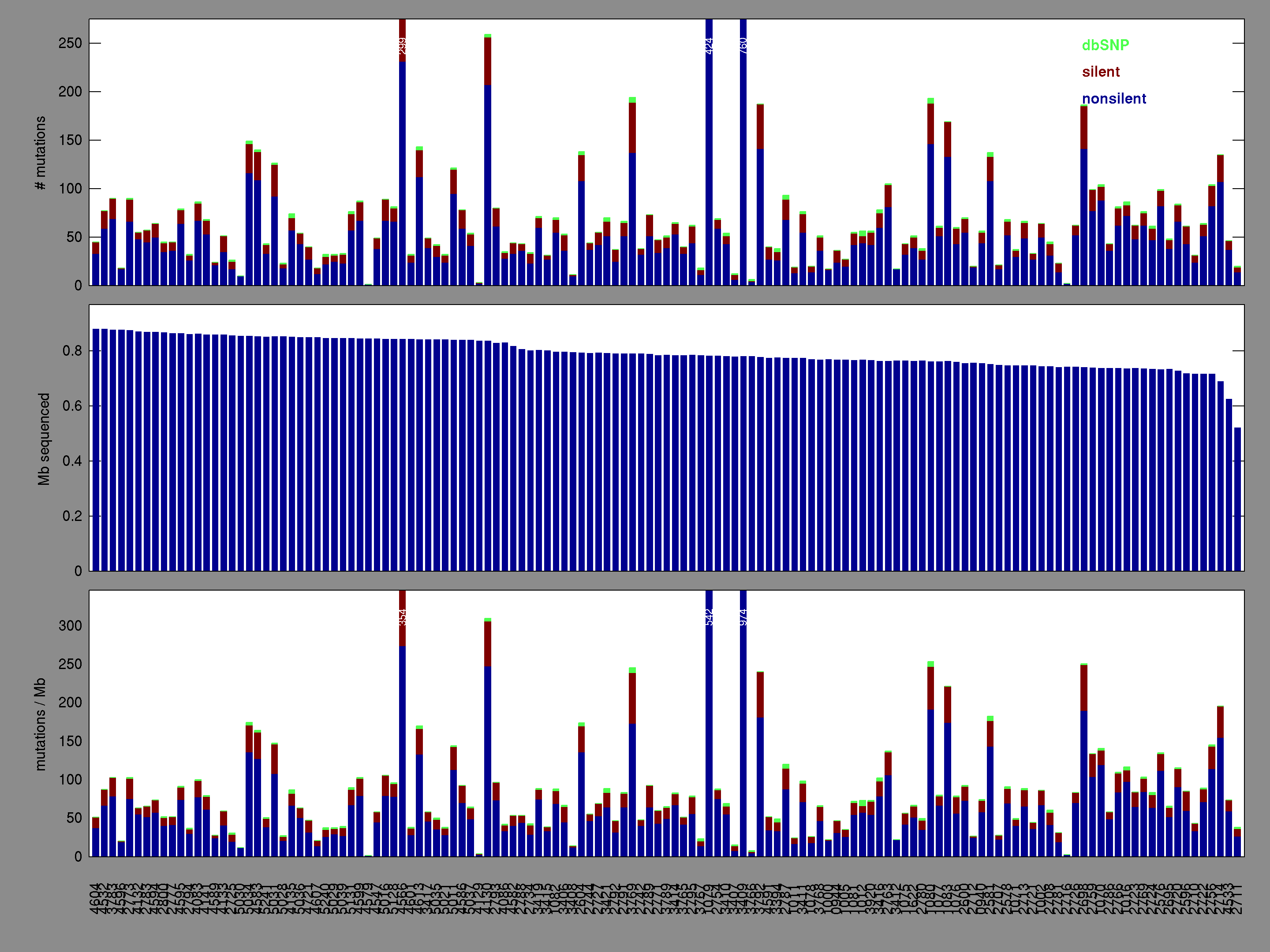Viewport: 1270px width, 952px height.
Task: Click the 0.8 tick label in middle chart
Action: click(x=72, y=351)
